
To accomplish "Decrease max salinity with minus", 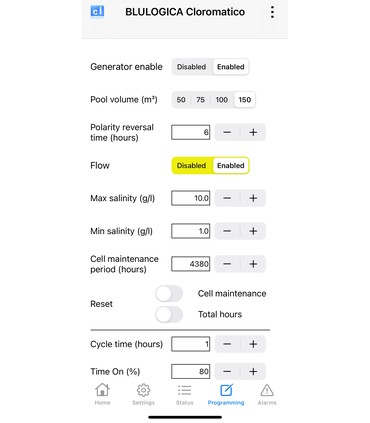I will click(227, 198).
